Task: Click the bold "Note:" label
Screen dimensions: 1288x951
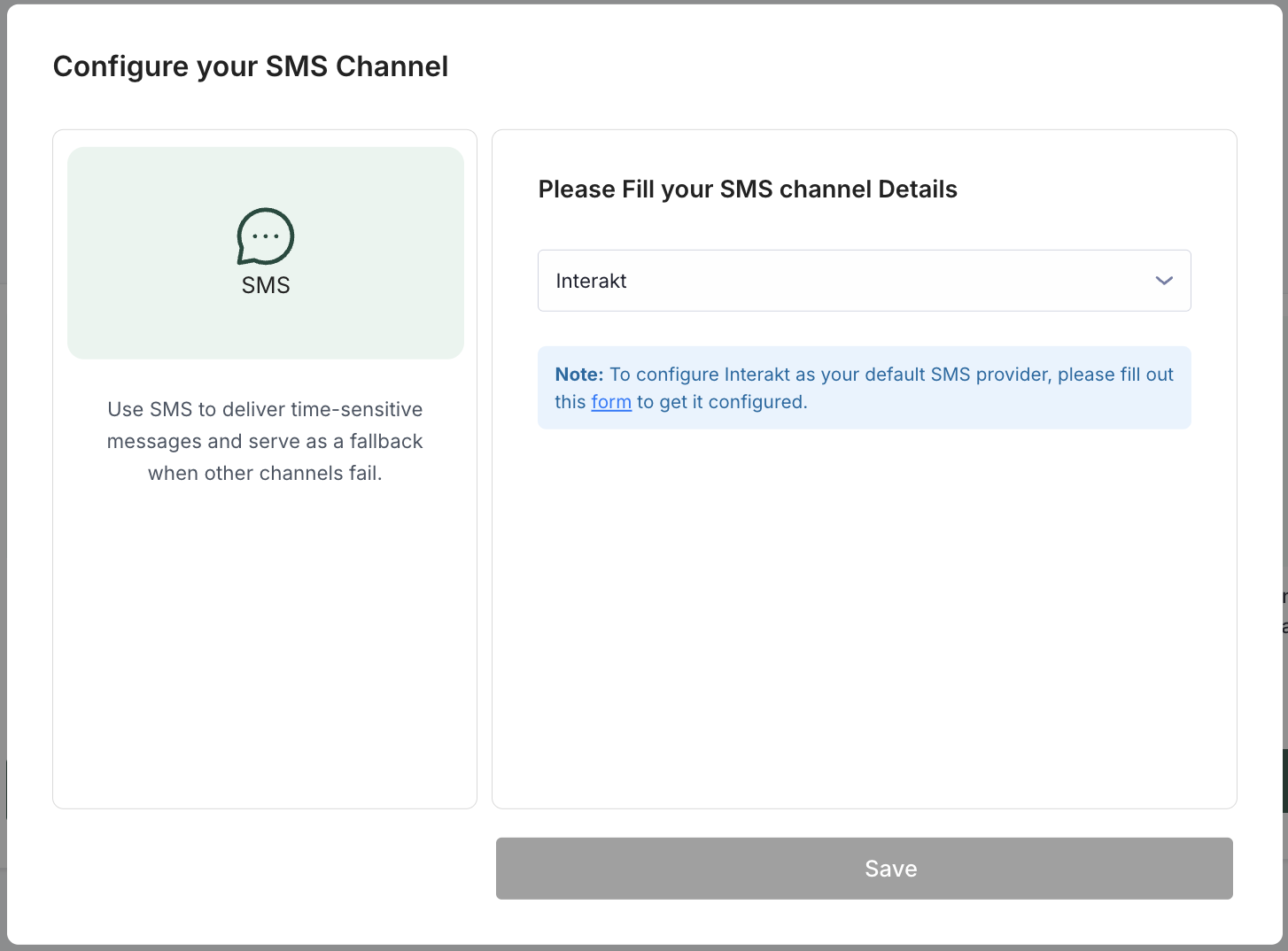Action: click(578, 375)
